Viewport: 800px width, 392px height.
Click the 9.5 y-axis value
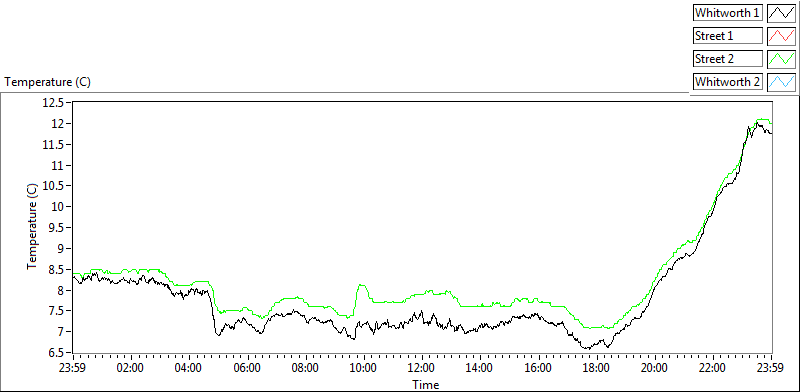coord(56,228)
